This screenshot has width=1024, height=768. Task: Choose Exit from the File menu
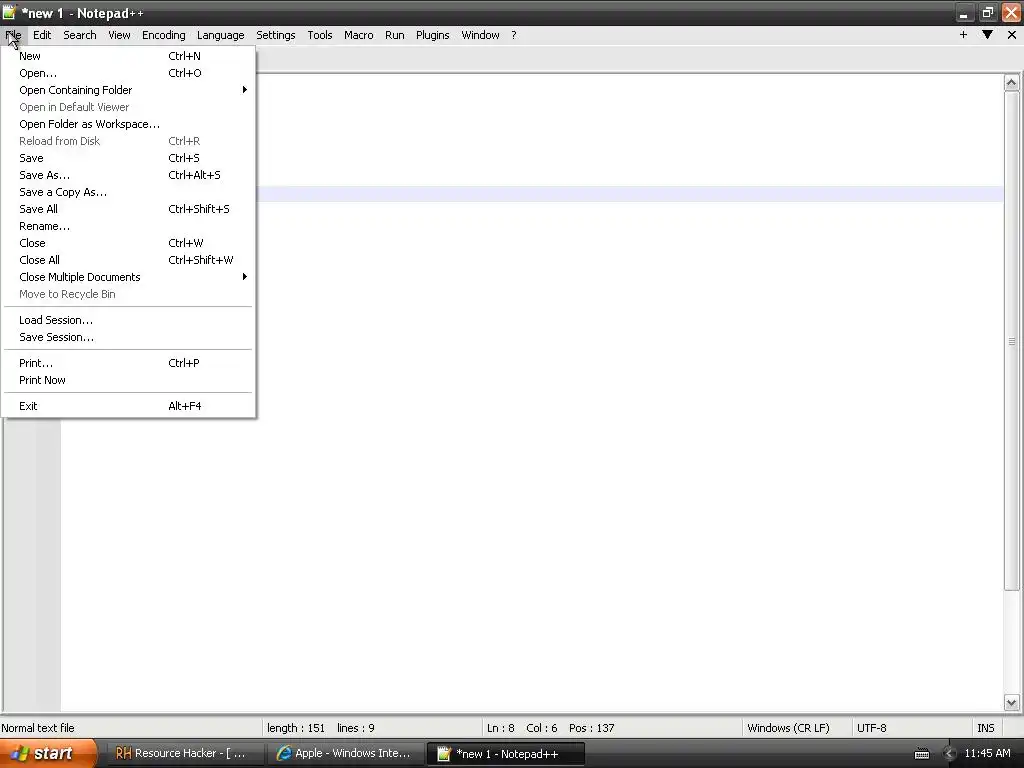[x=128, y=406]
